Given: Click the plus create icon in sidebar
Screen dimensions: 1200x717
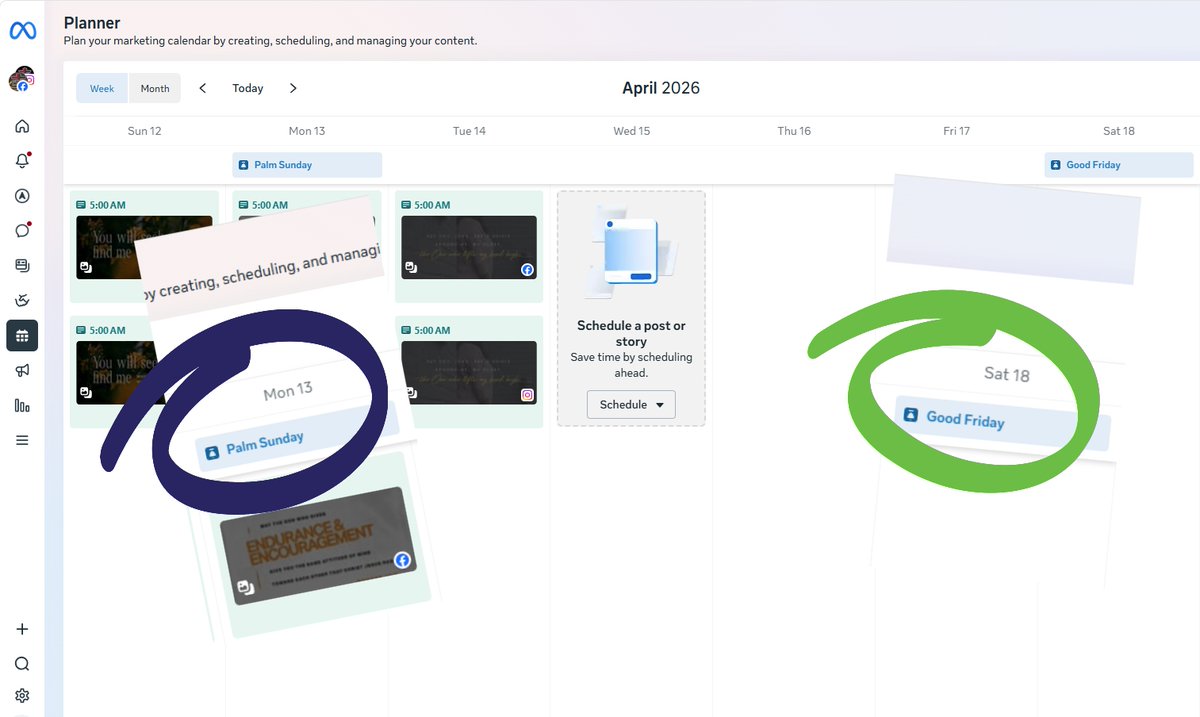Looking at the screenshot, I should tap(22, 629).
